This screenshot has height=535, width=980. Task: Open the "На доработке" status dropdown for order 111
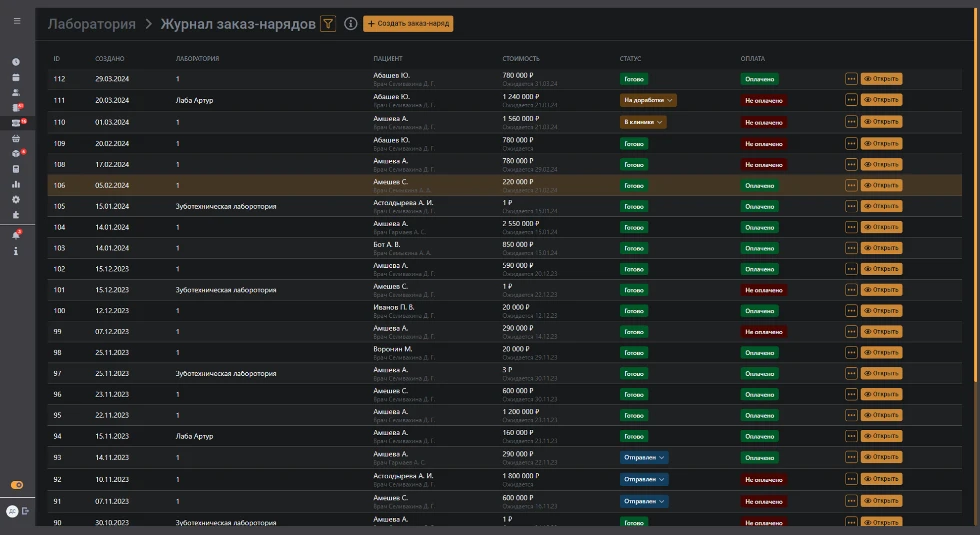point(648,100)
